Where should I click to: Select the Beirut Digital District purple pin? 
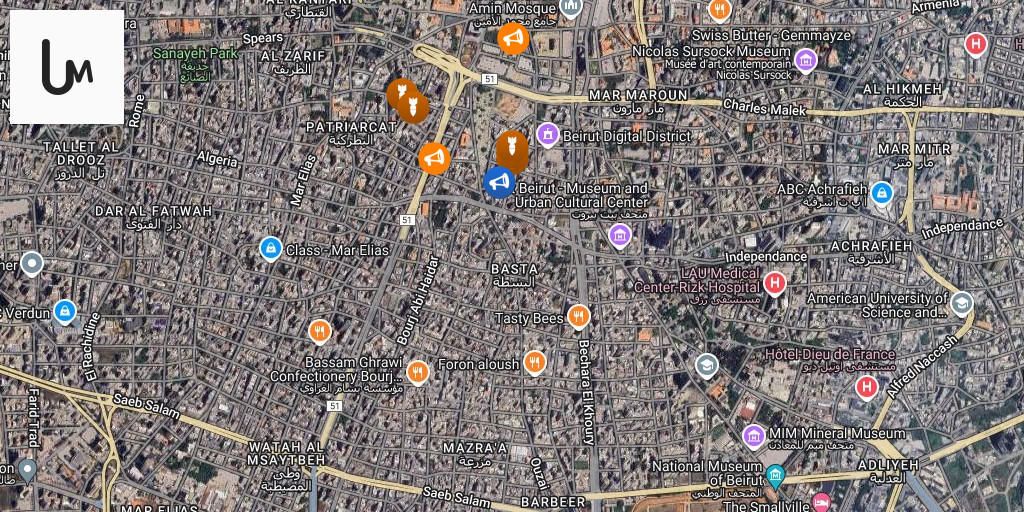coord(548,135)
